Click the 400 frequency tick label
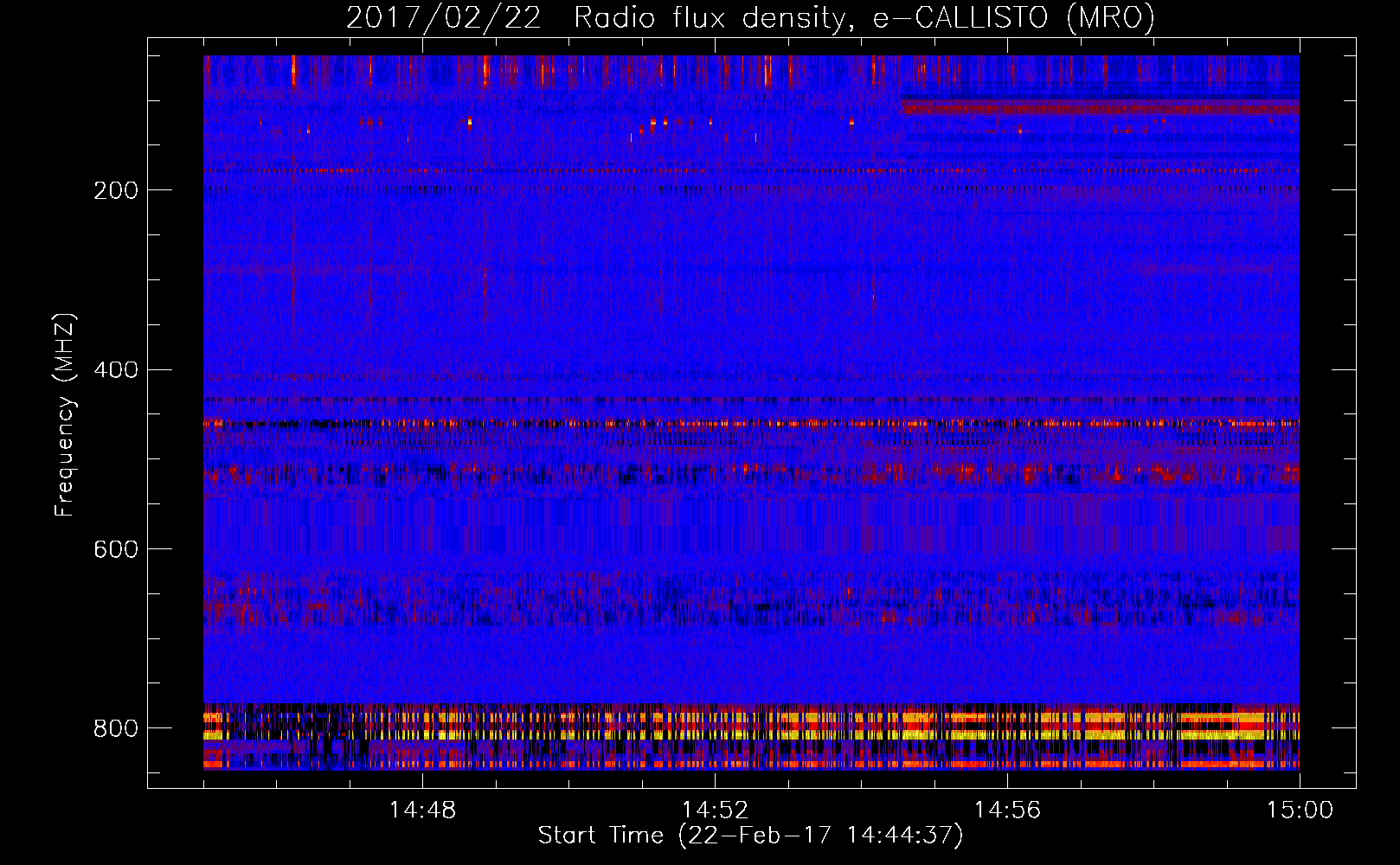 pyautogui.click(x=116, y=370)
